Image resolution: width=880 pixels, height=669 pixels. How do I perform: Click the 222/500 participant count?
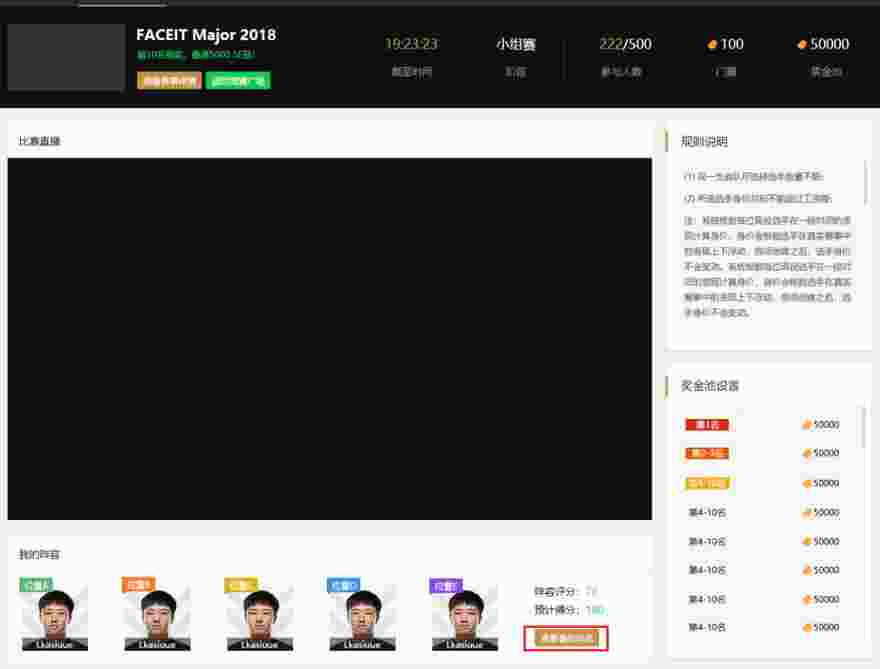pyautogui.click(x=625, y=44)
